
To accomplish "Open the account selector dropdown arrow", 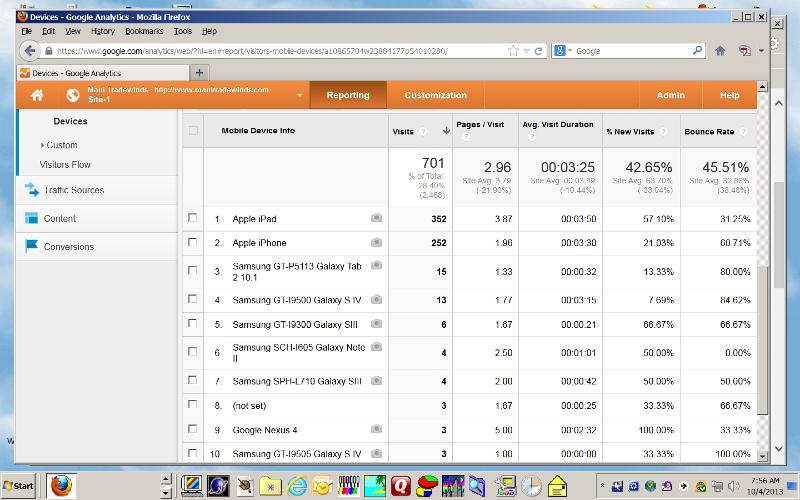I will (x=299, y=95).
